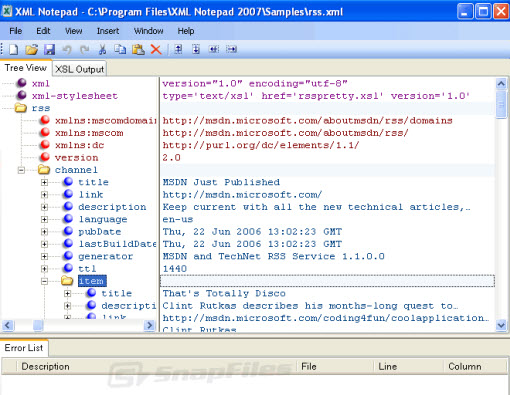Click 'MSDN and TechNet RSS Service 1.1.0.0'
Screen dimensions: 510x395
(273, 256)
